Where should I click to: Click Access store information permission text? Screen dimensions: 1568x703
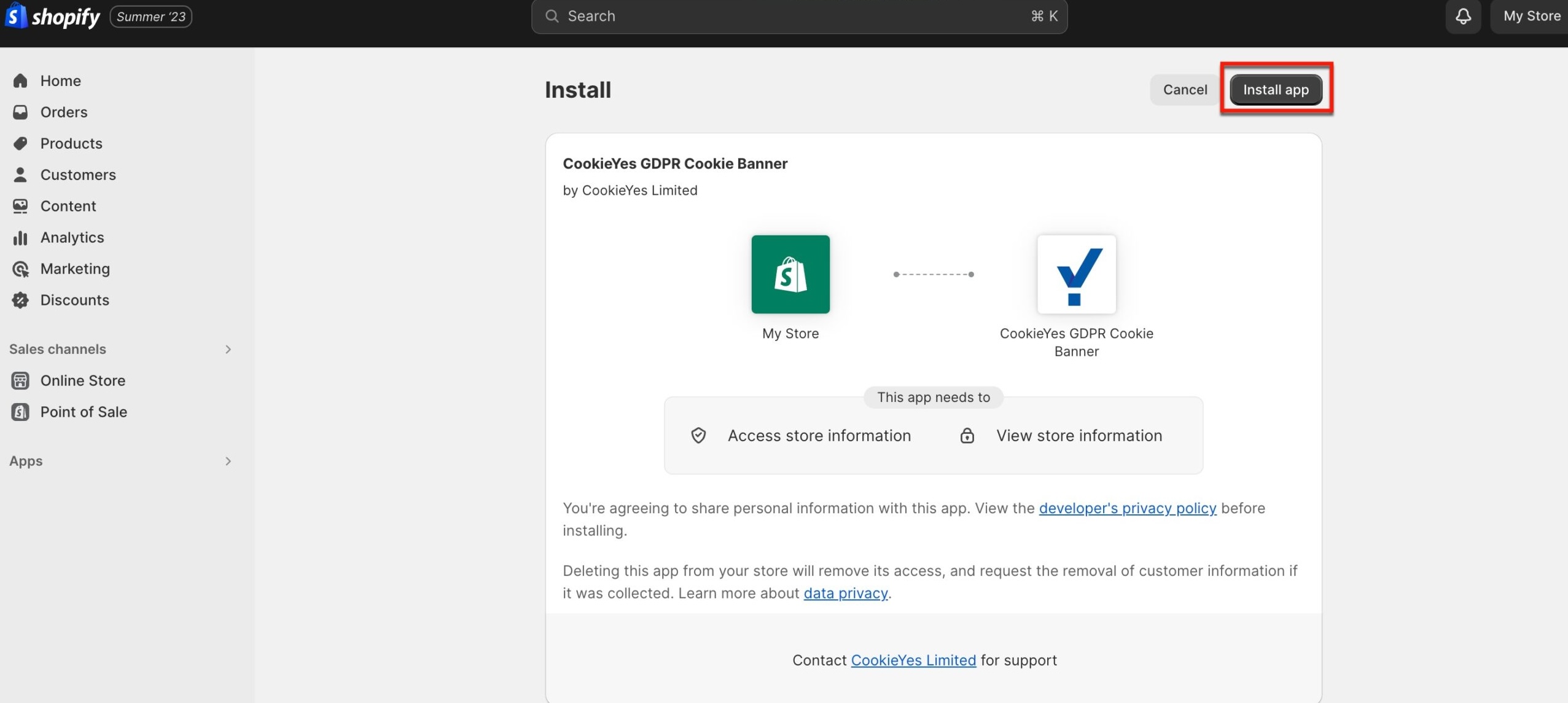(819, 435)
